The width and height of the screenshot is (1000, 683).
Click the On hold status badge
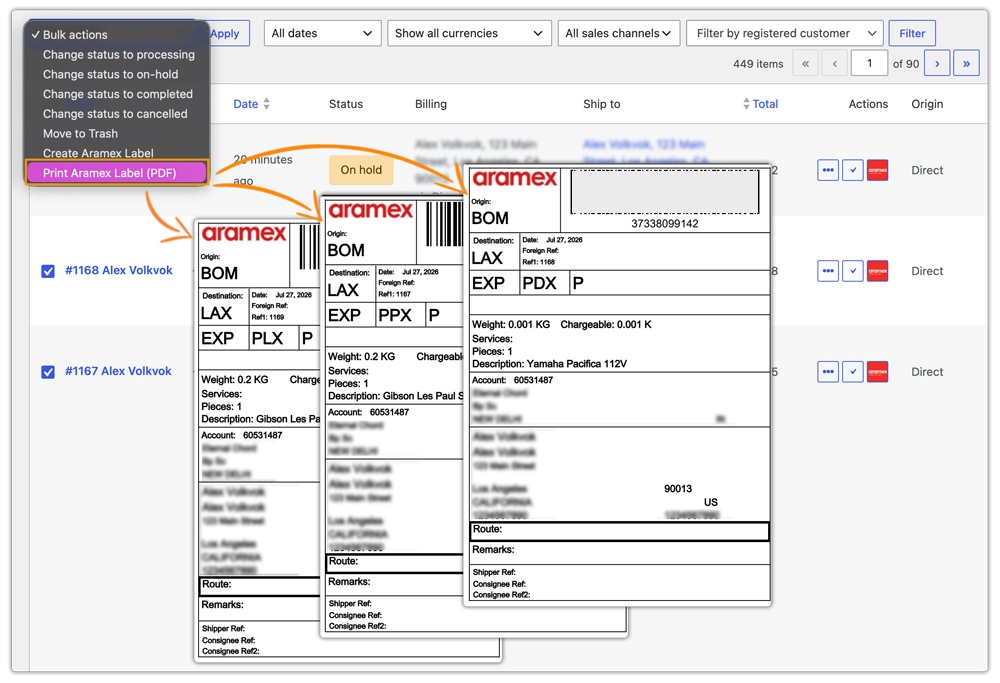click(361, 170)
